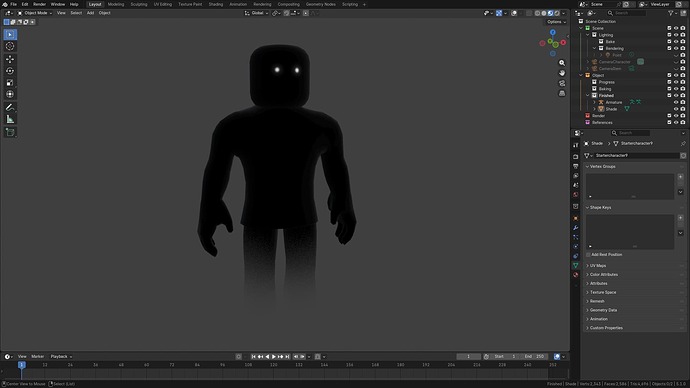Screen dimensions: 690x388
Task: Add a new shape key with plus button
Action: point(680,218)
